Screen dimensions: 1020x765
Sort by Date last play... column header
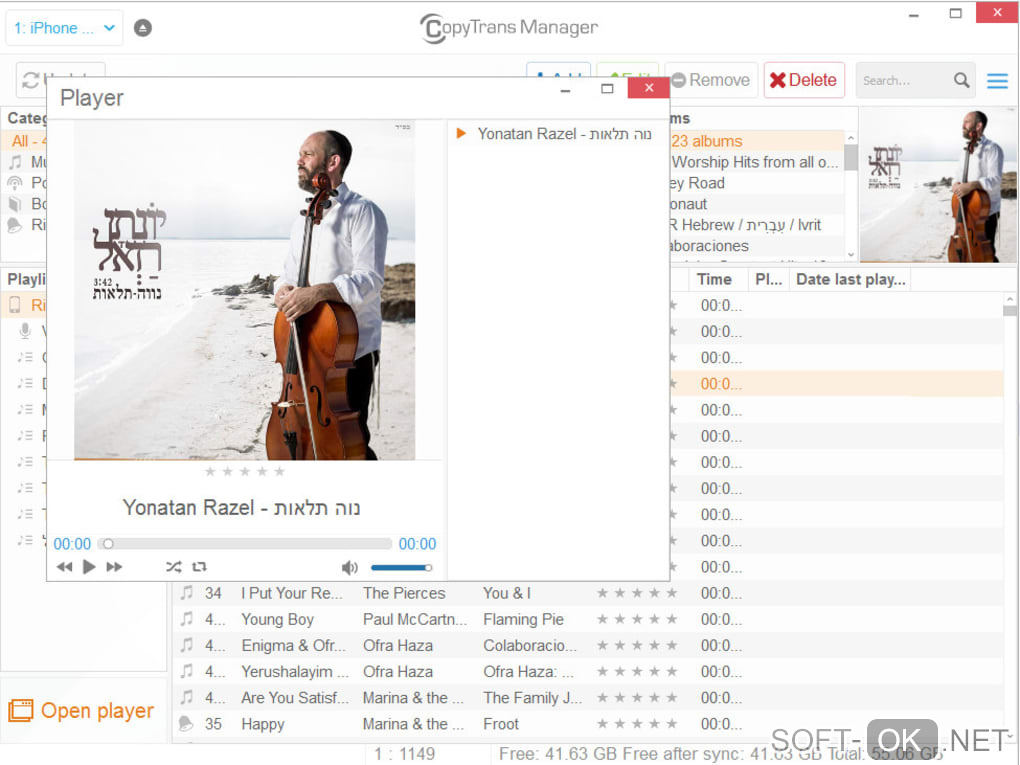click(x=850, y=280)
